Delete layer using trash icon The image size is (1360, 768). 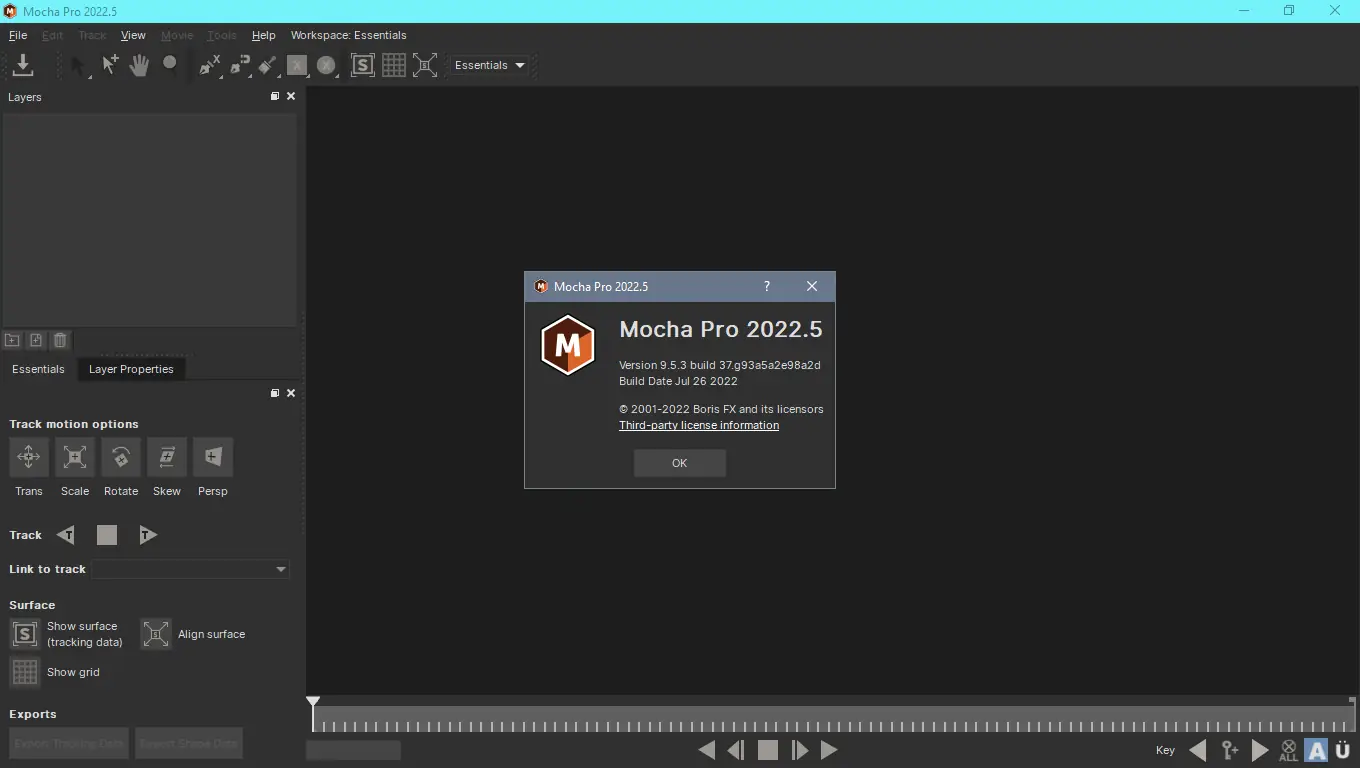pyautogui.click(x=60, y=340)
